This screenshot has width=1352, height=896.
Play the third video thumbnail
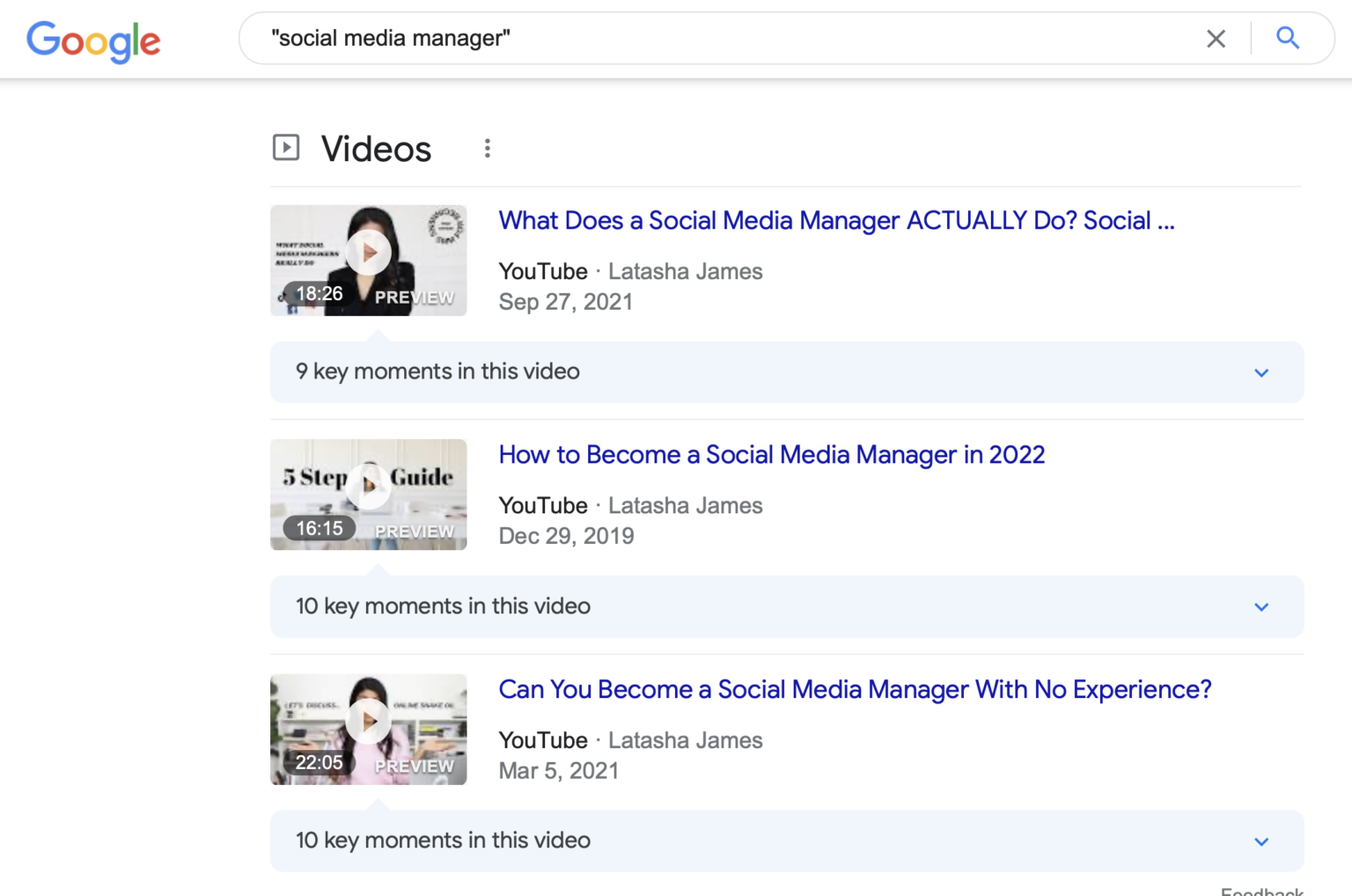368,721
